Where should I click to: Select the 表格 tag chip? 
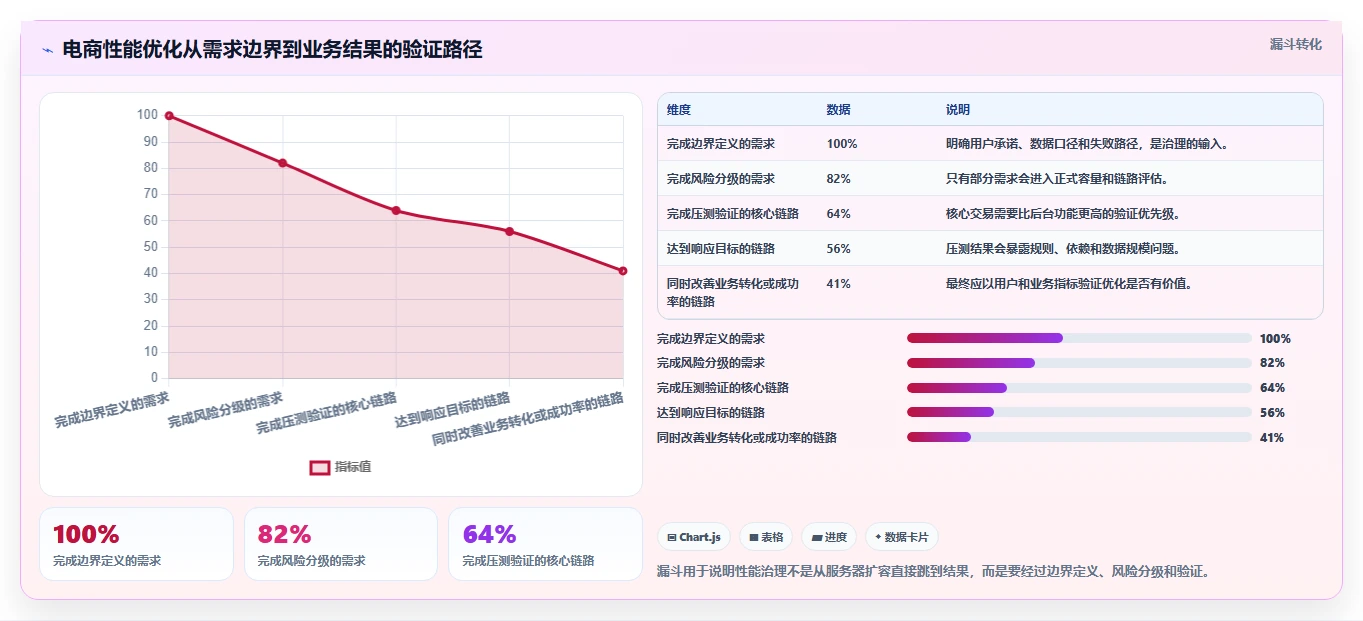coord(766,537)
